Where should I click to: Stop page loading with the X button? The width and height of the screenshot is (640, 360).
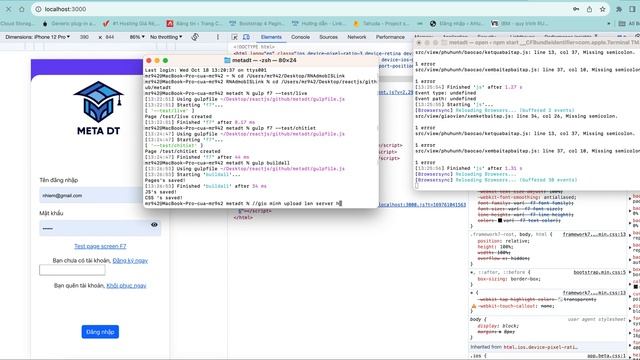[8, 9]
